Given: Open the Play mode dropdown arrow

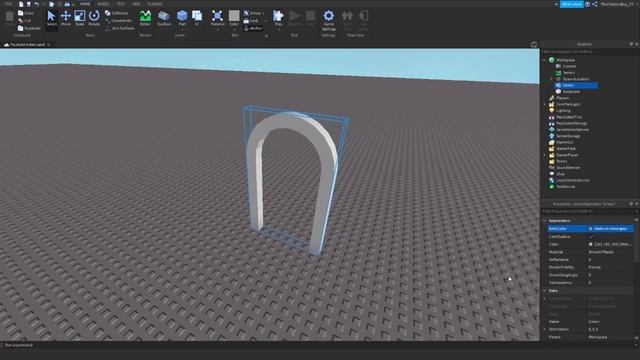Looking at the screenshot, I should pos(278,29).
